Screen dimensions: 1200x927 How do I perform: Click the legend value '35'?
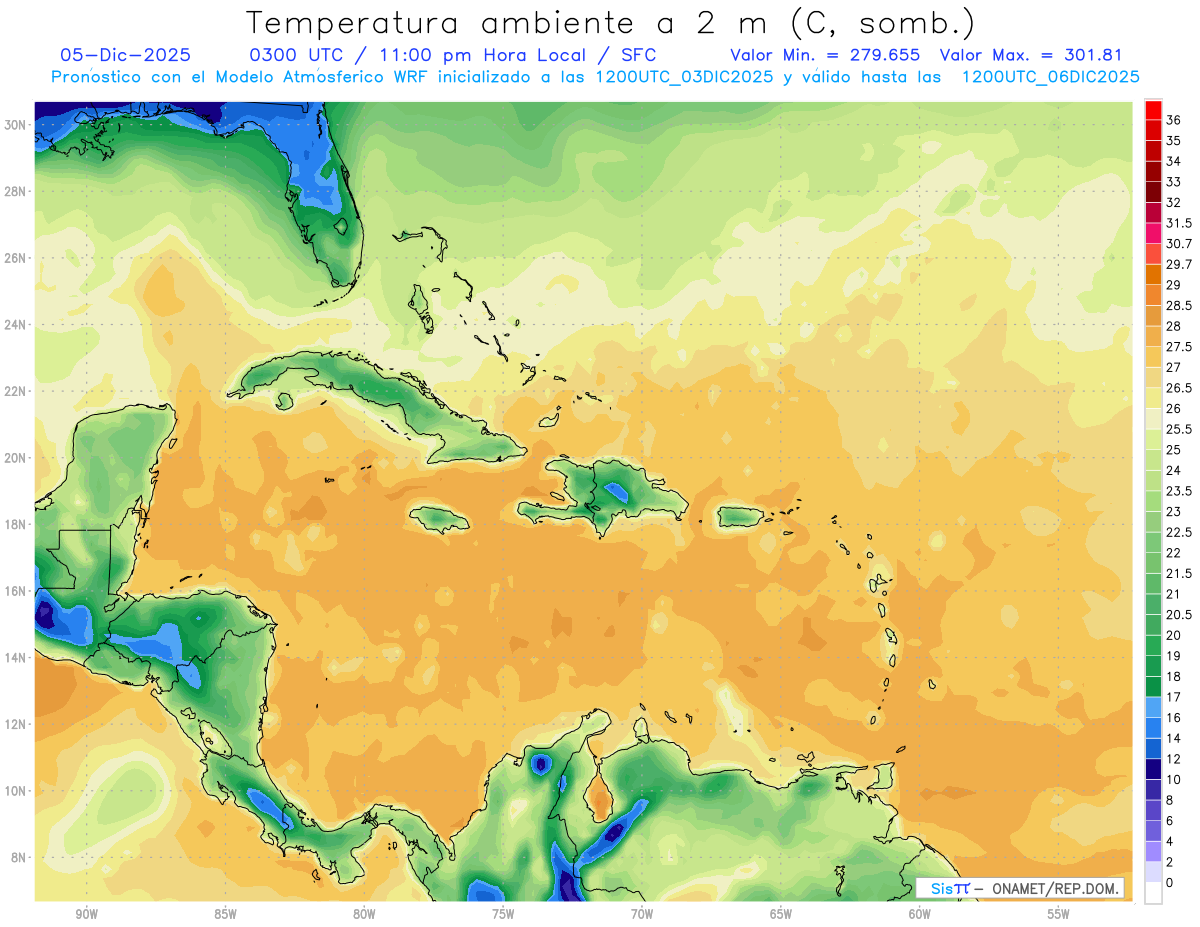(x=1174, y=141)
